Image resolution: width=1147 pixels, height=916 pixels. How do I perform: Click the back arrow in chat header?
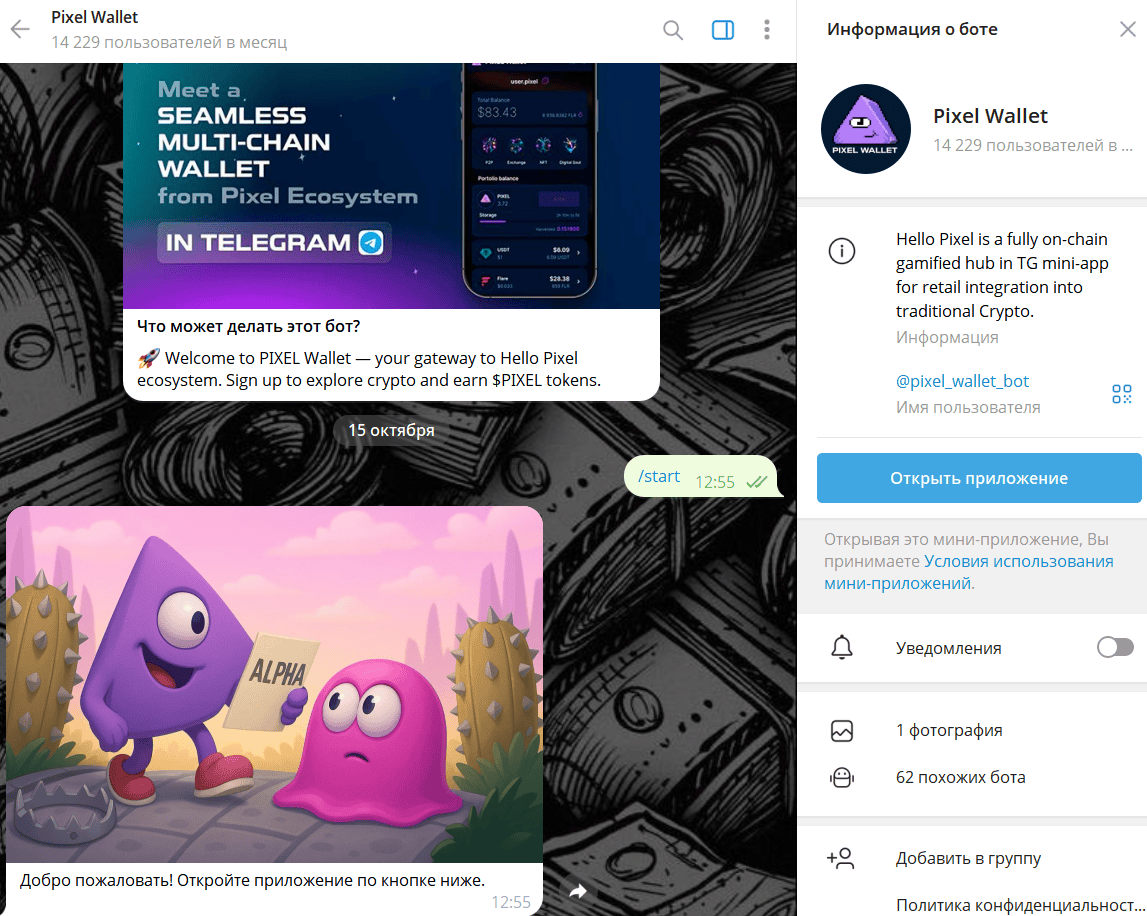(20, 30)
